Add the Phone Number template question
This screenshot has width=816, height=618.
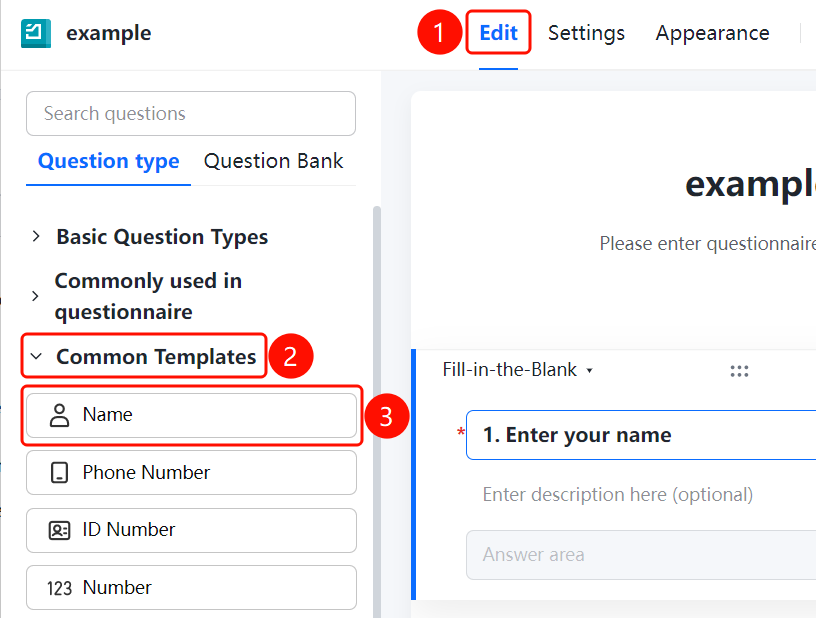(192, 472)
